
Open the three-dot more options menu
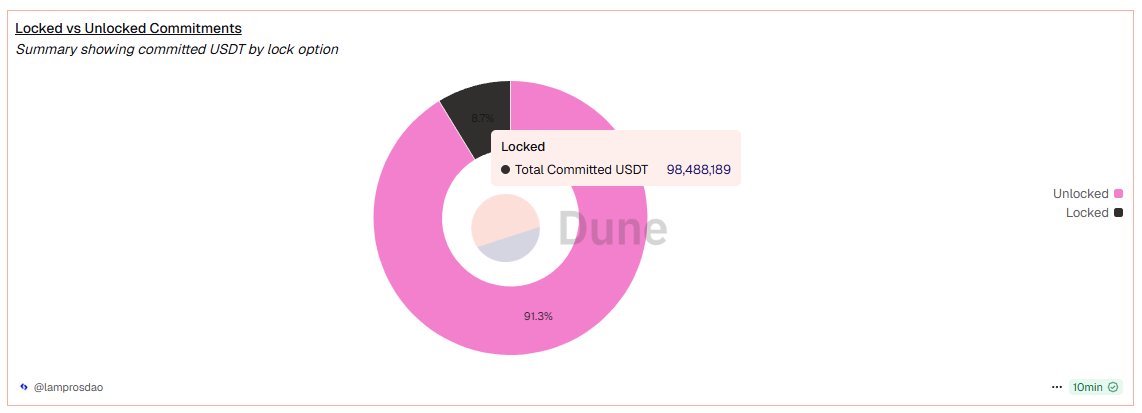click(1057, 386)
